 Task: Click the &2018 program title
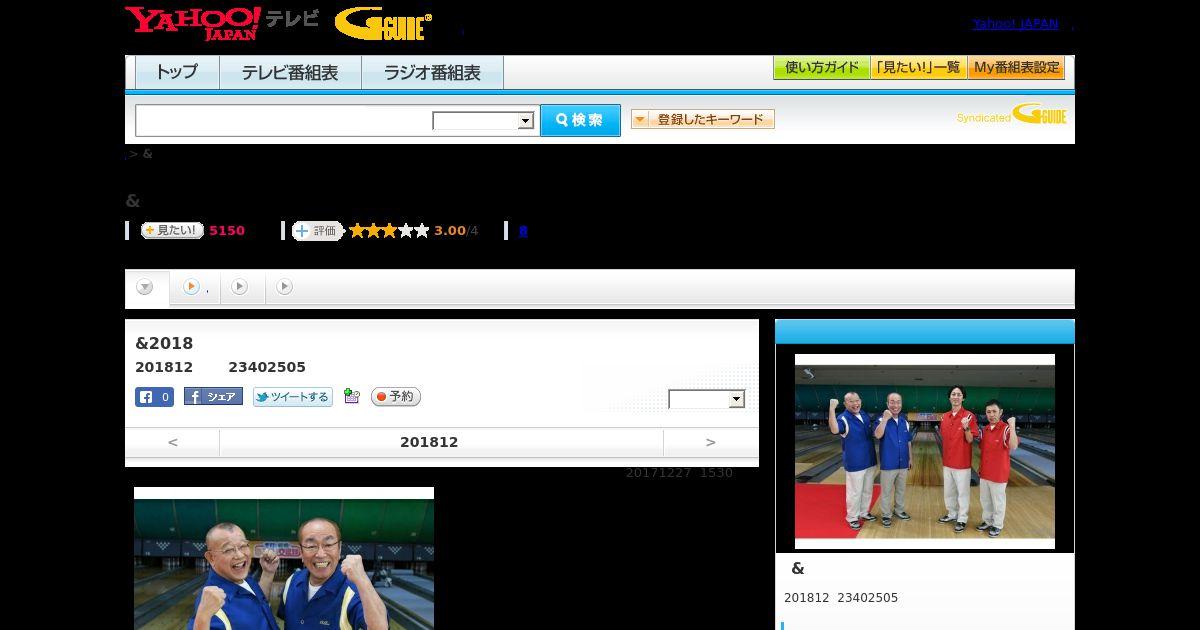coord(164,343)
